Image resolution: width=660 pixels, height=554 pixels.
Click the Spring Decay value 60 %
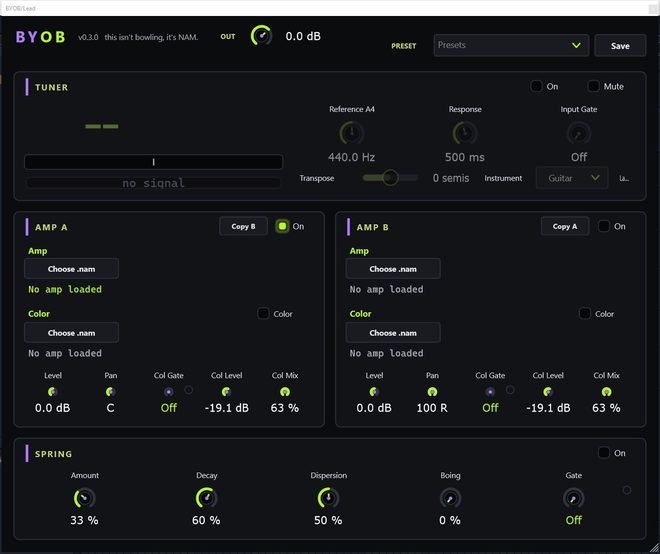pos(206,520)
